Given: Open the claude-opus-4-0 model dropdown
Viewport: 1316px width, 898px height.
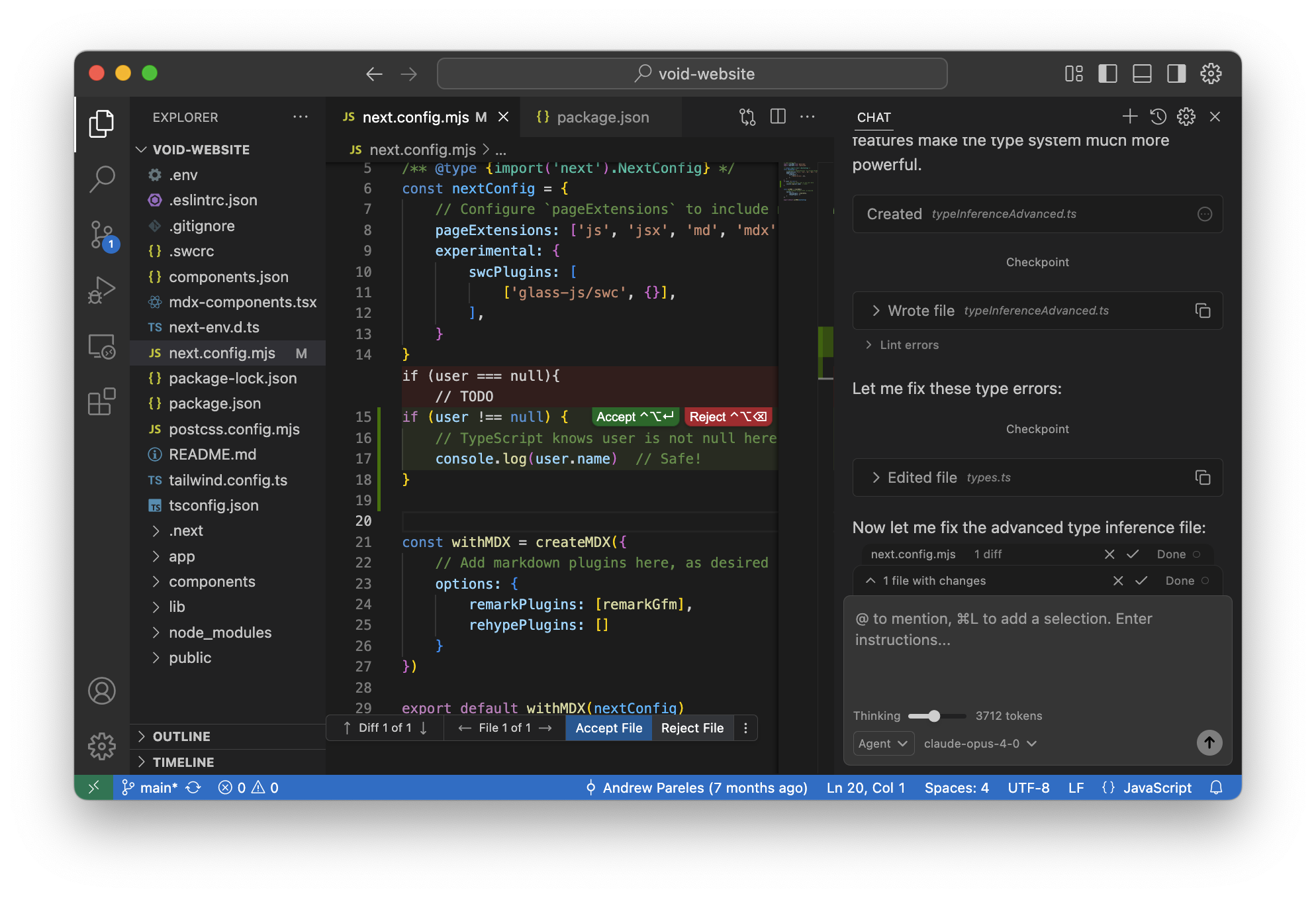Looking at the screenshot, I should [980, 744].
